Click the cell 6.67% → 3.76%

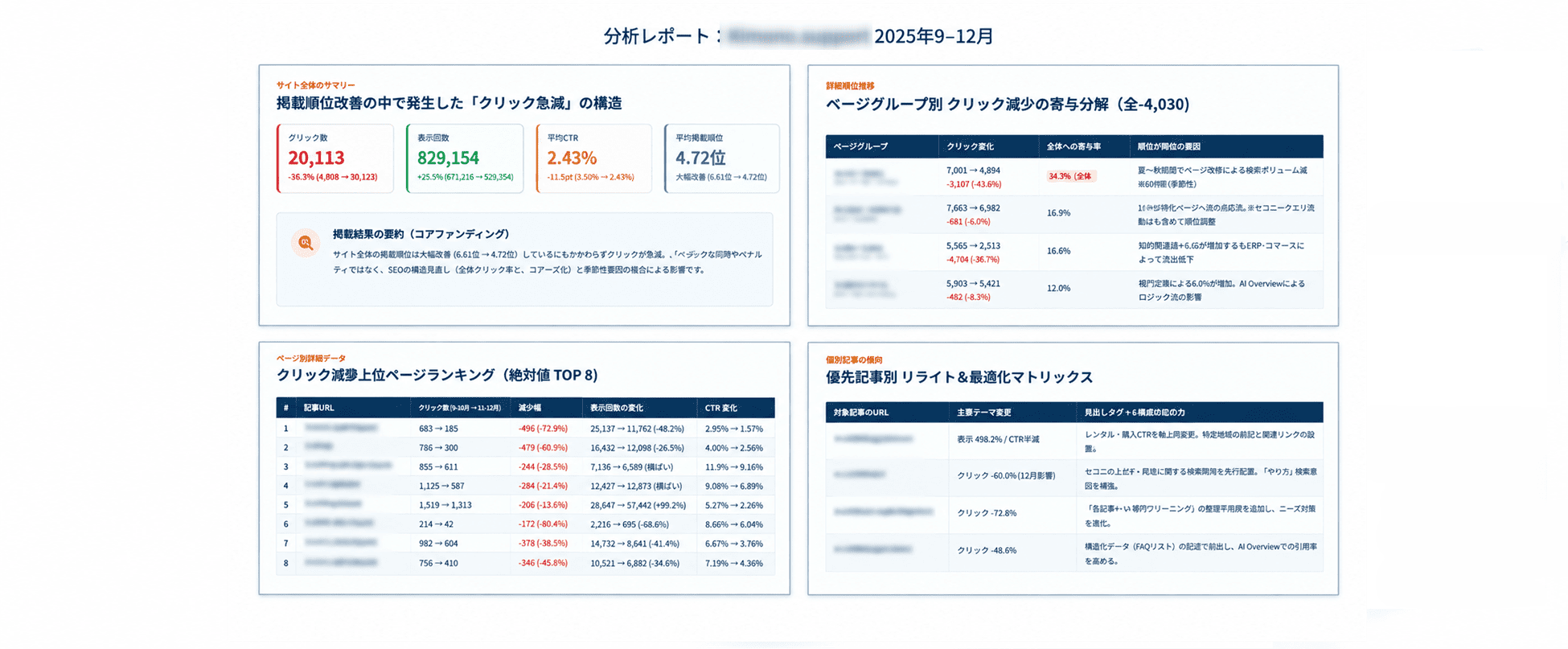click(x=734, y=544)
